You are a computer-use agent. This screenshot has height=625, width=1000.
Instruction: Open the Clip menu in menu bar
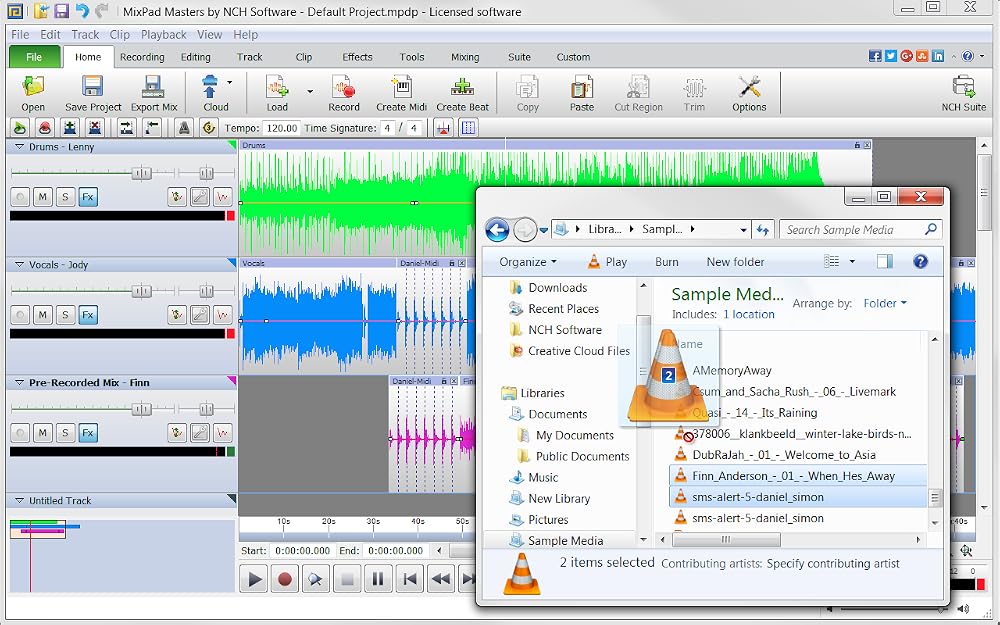tap(119, 34)
